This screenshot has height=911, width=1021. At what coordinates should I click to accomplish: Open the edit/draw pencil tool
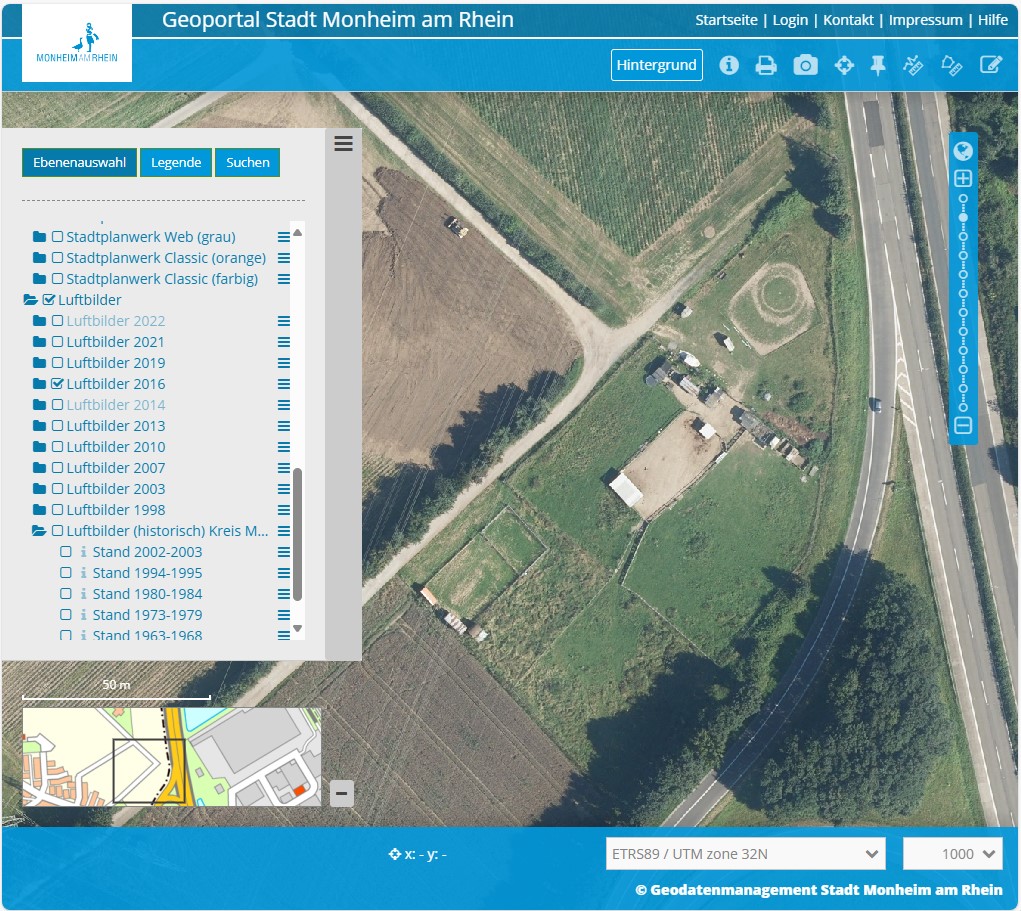pos(990,65)
